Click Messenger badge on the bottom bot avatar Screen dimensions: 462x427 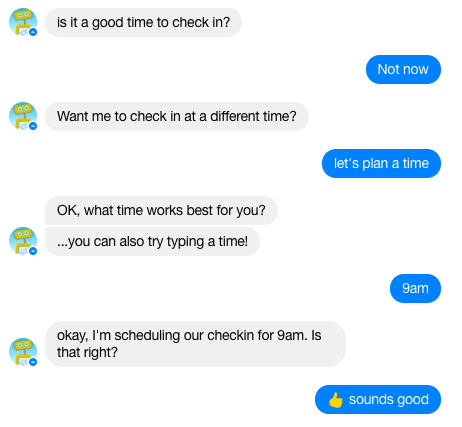point(33,362)
